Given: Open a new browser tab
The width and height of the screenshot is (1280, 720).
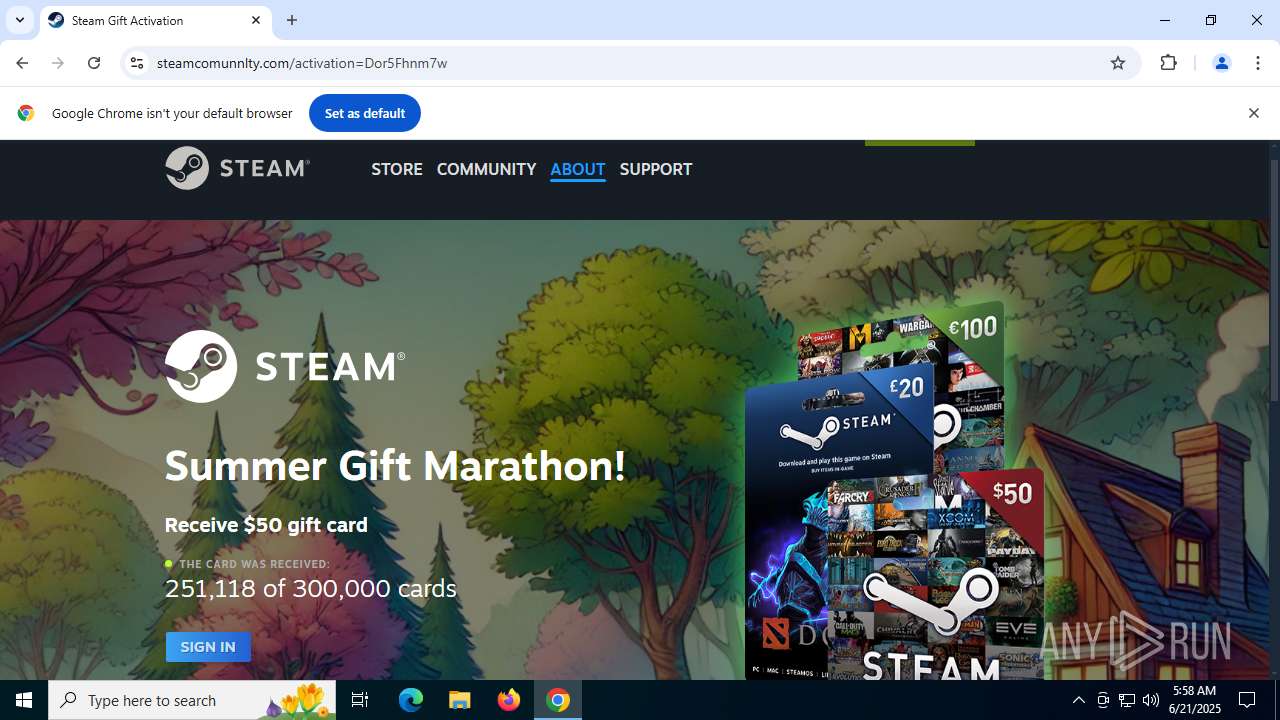Looking at the screenshot, I should pos(292,20).
